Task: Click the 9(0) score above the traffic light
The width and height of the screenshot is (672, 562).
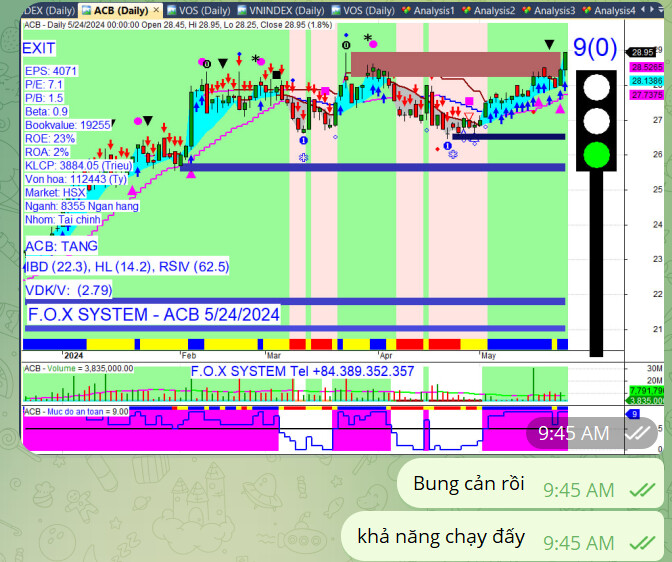Action: (595, 47)
